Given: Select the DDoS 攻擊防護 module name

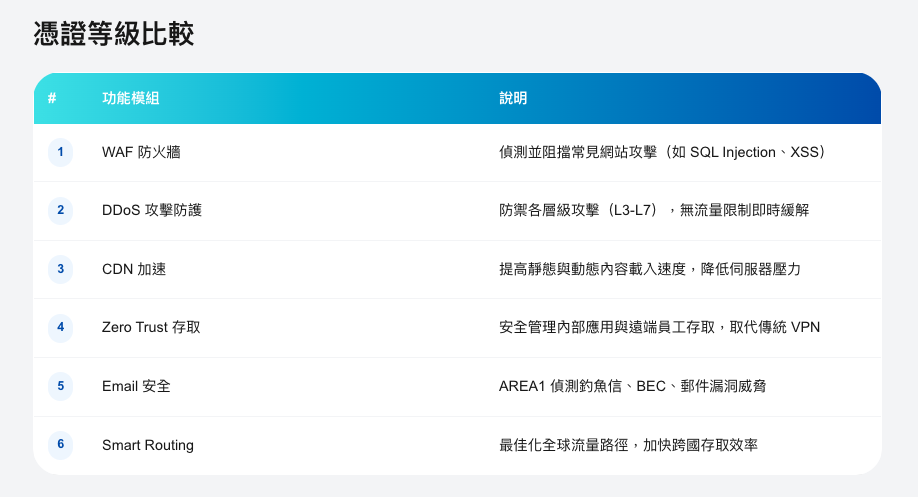Looking at the screenshot, I should coord(152,211).
